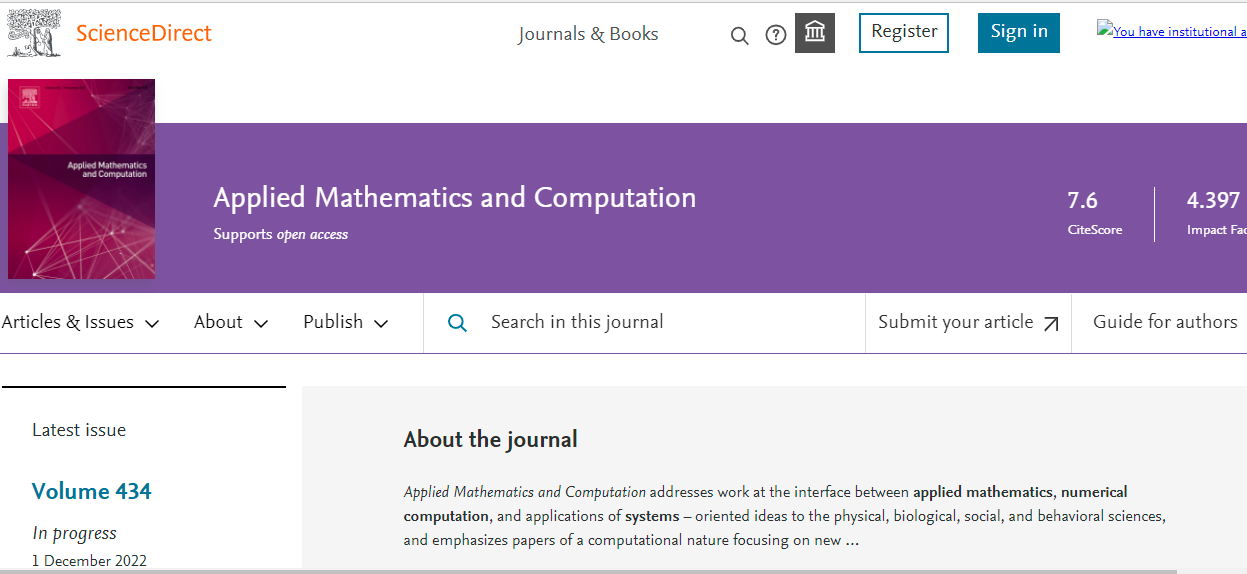Click the institution building icon
The image size is (1247, 574).
(x=815, y=33)
